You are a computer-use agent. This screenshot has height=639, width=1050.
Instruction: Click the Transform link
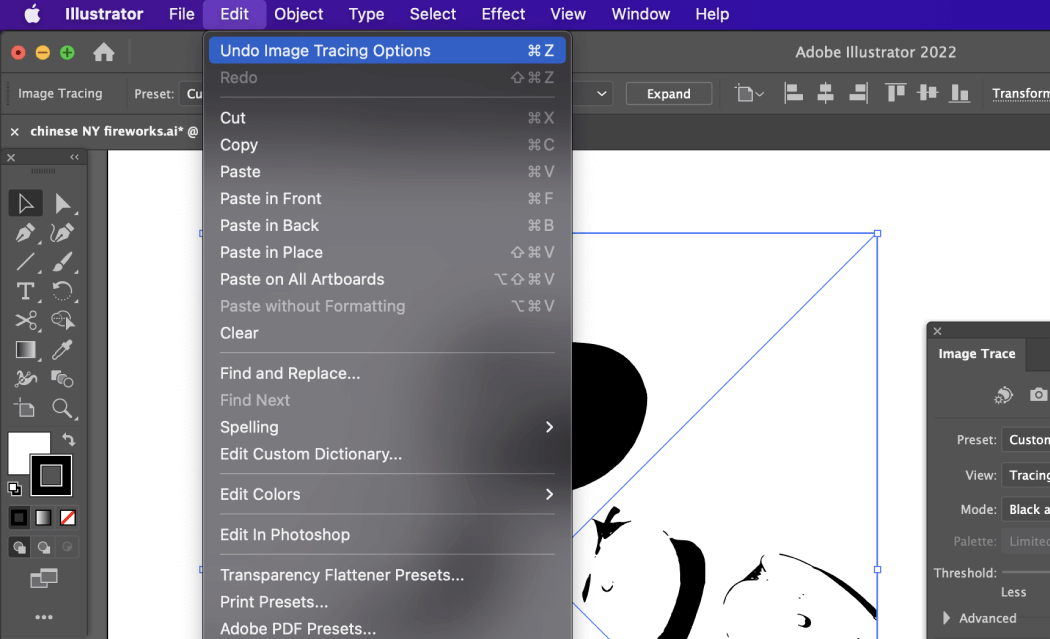(1021, 94)
